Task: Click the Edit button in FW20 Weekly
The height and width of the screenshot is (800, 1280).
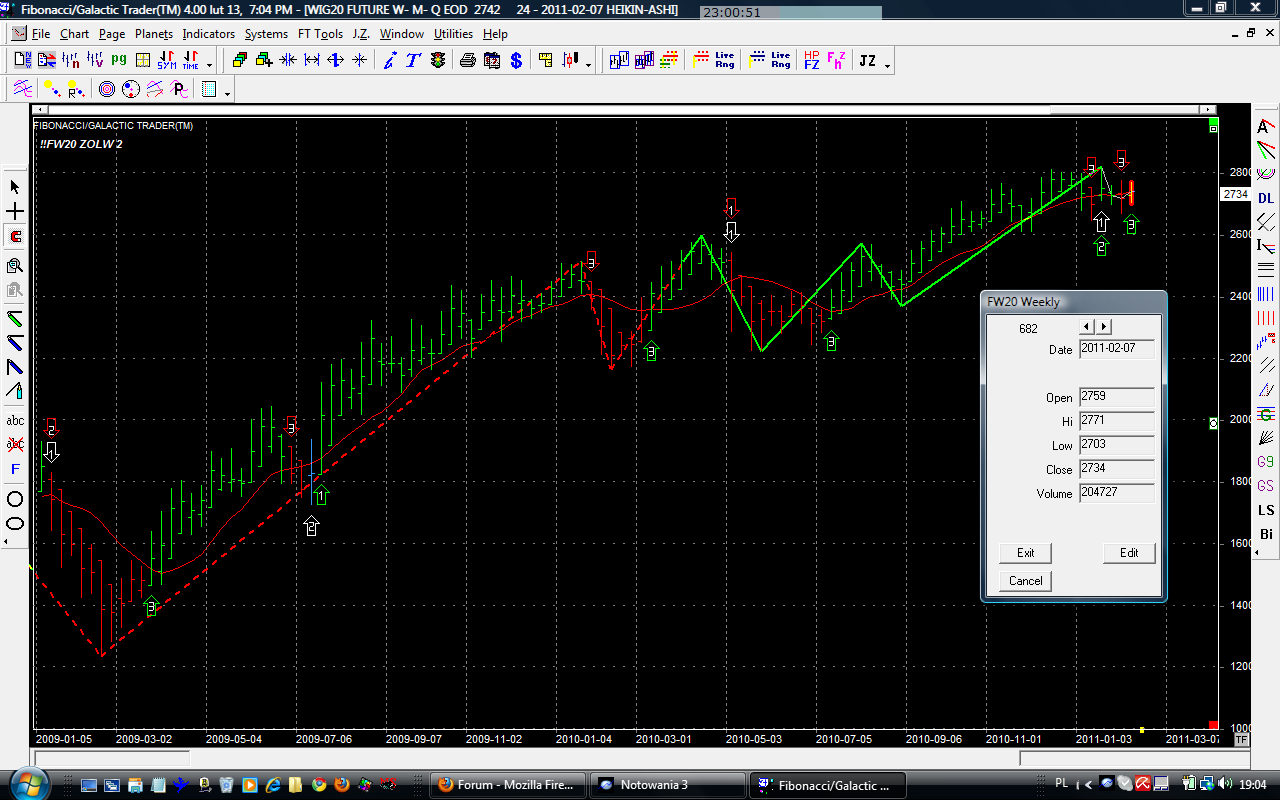Action: pyautogui.click(x=1129, y=553)
